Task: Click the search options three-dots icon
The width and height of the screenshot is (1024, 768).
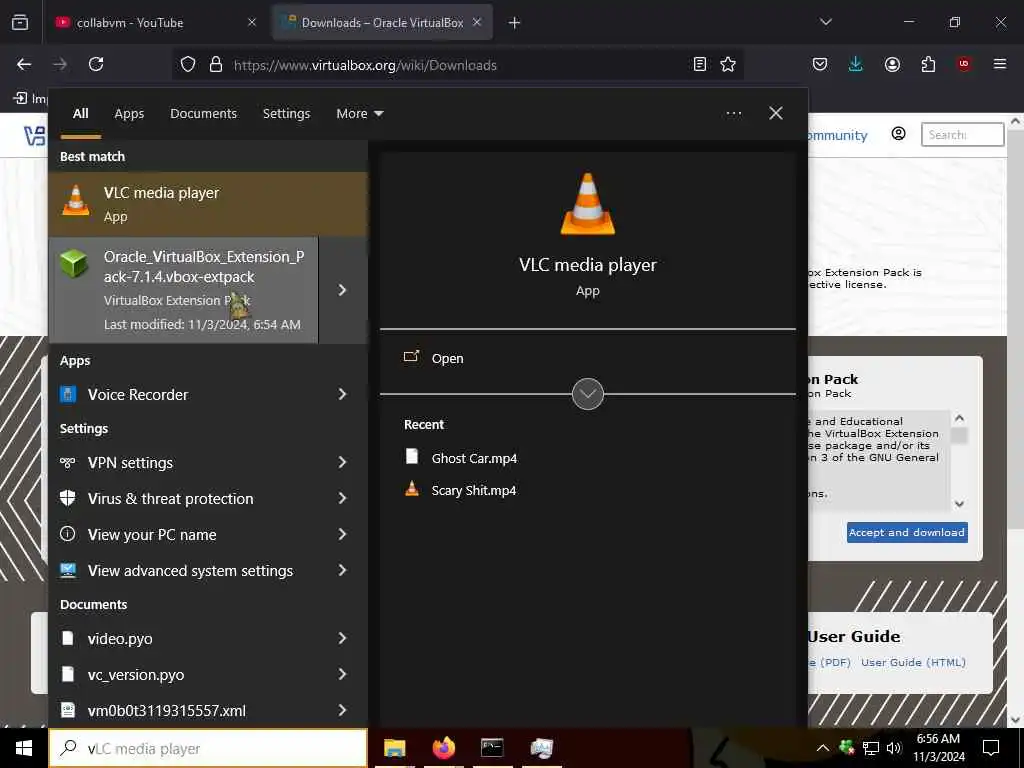Action: coord(733,114)
